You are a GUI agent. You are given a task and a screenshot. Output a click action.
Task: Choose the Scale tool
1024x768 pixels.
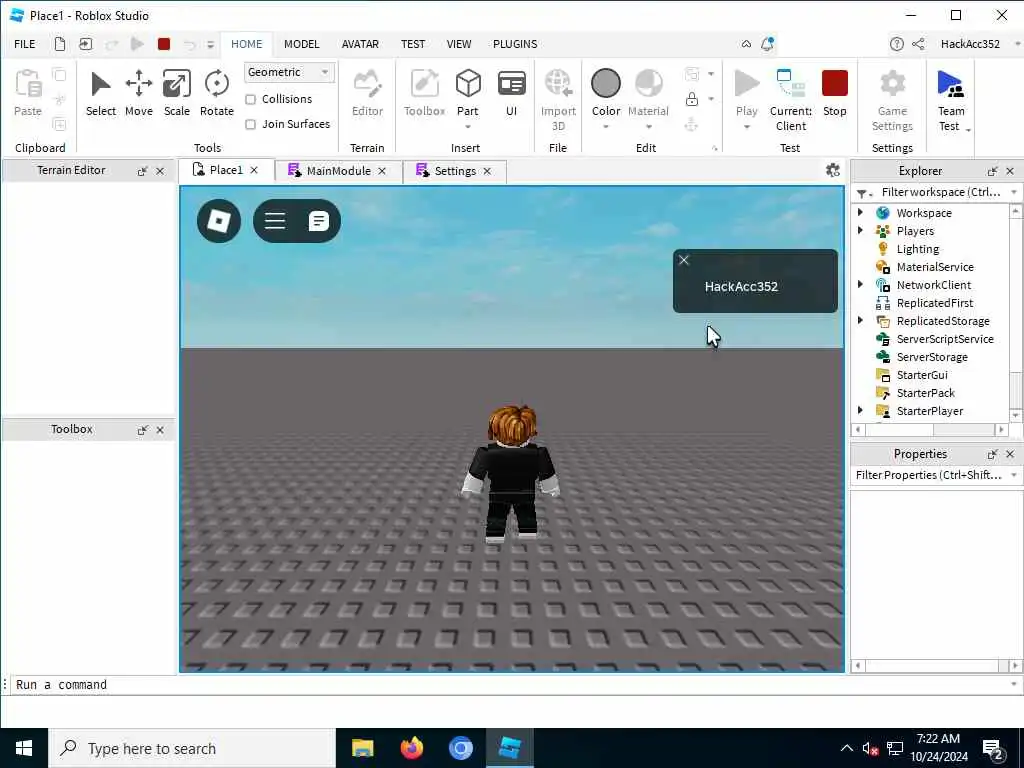click(176, 93)
